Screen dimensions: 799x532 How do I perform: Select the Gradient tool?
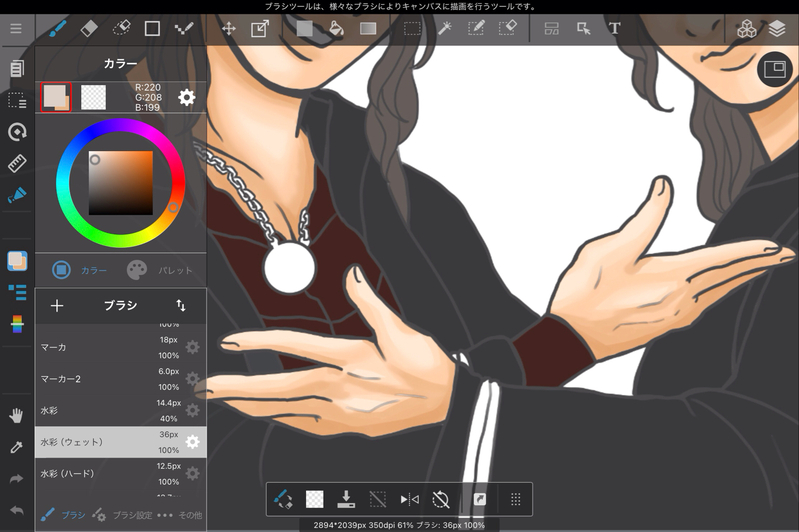point(368,29)
